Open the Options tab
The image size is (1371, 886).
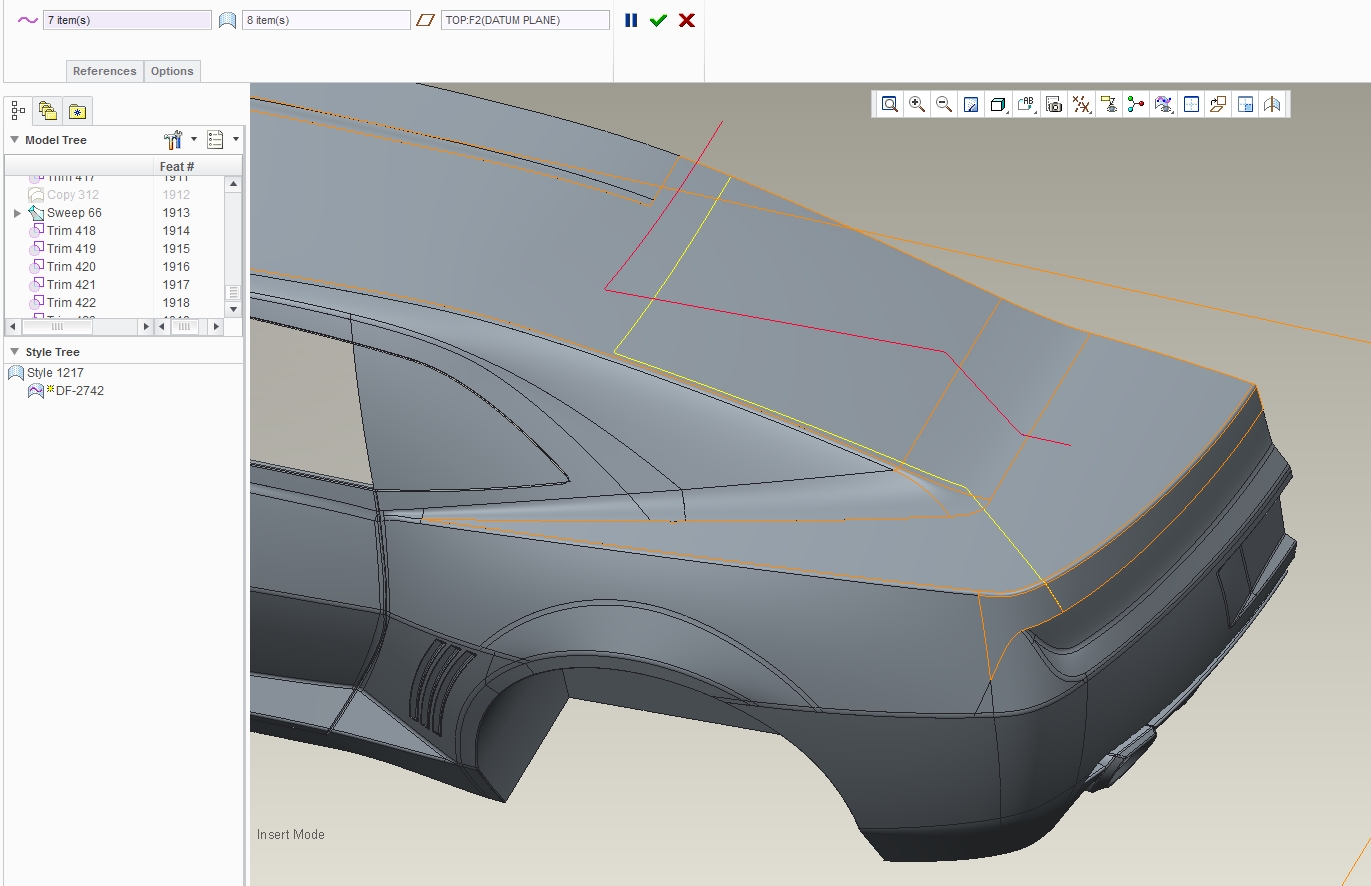172,71
